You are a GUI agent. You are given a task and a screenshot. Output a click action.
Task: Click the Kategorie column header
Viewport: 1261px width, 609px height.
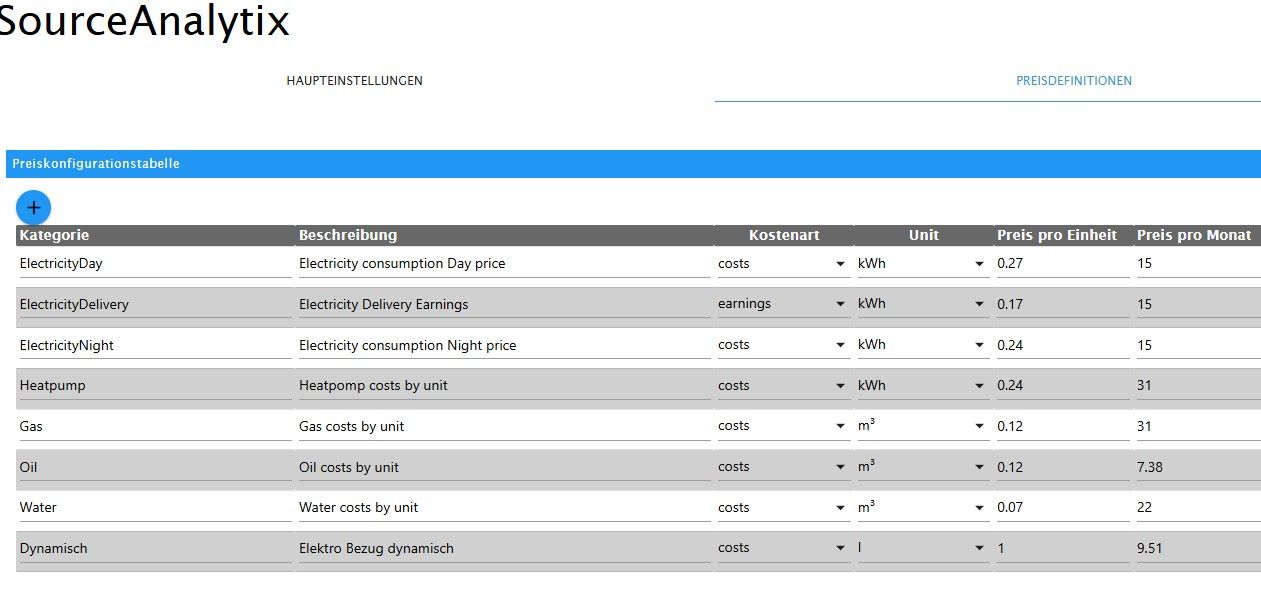[x=156, y=235]
